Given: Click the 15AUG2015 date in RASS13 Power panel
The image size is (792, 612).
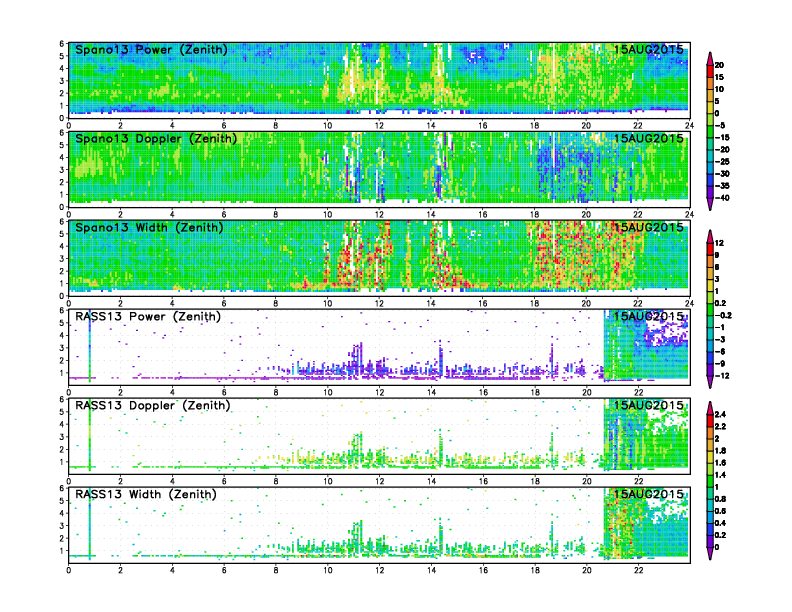Looking at the screenshot, I should pyautogui.click(x=649, y=316).
